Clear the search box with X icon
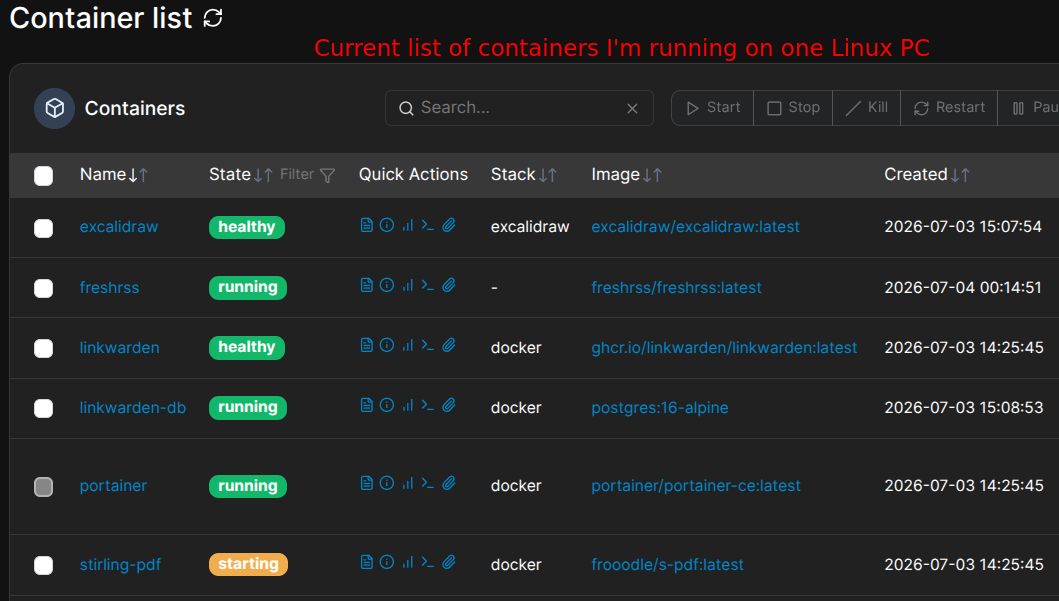The image size is (1059, 601). tap(632, 108)
